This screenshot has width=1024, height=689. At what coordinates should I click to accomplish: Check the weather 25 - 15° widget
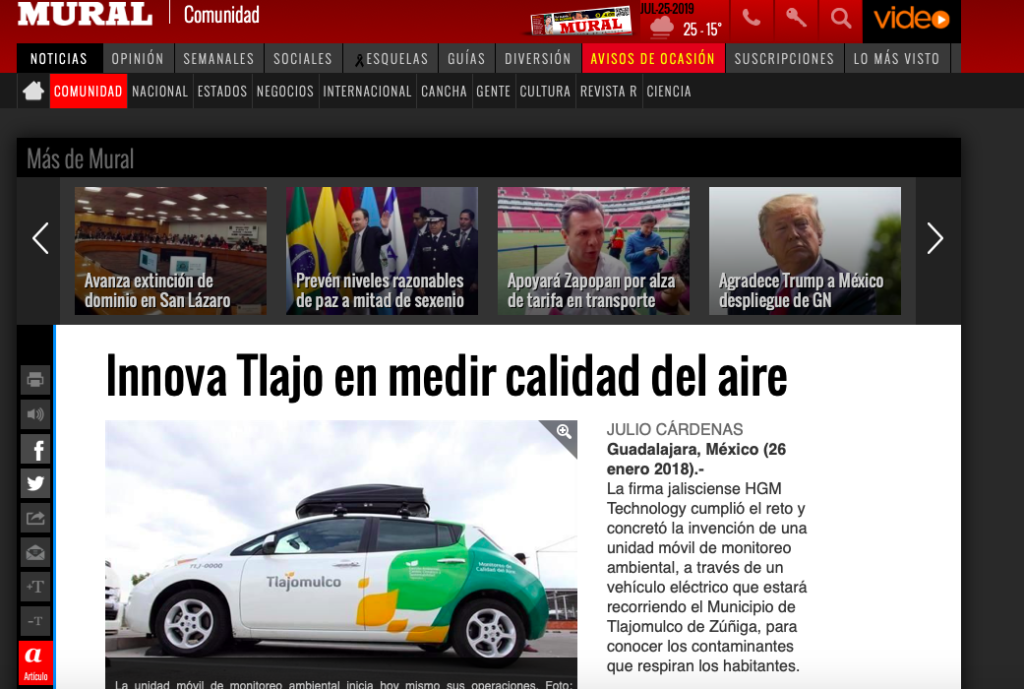point(686,27)
